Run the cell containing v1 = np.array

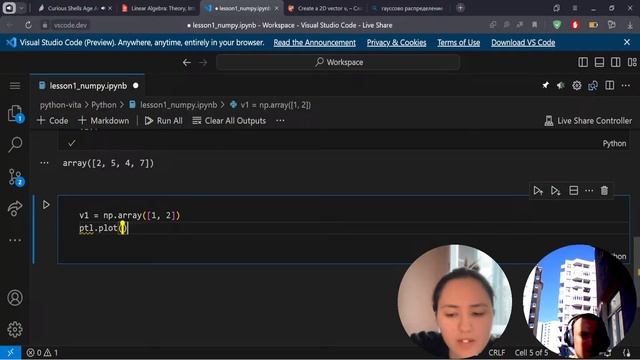(46, 204)
